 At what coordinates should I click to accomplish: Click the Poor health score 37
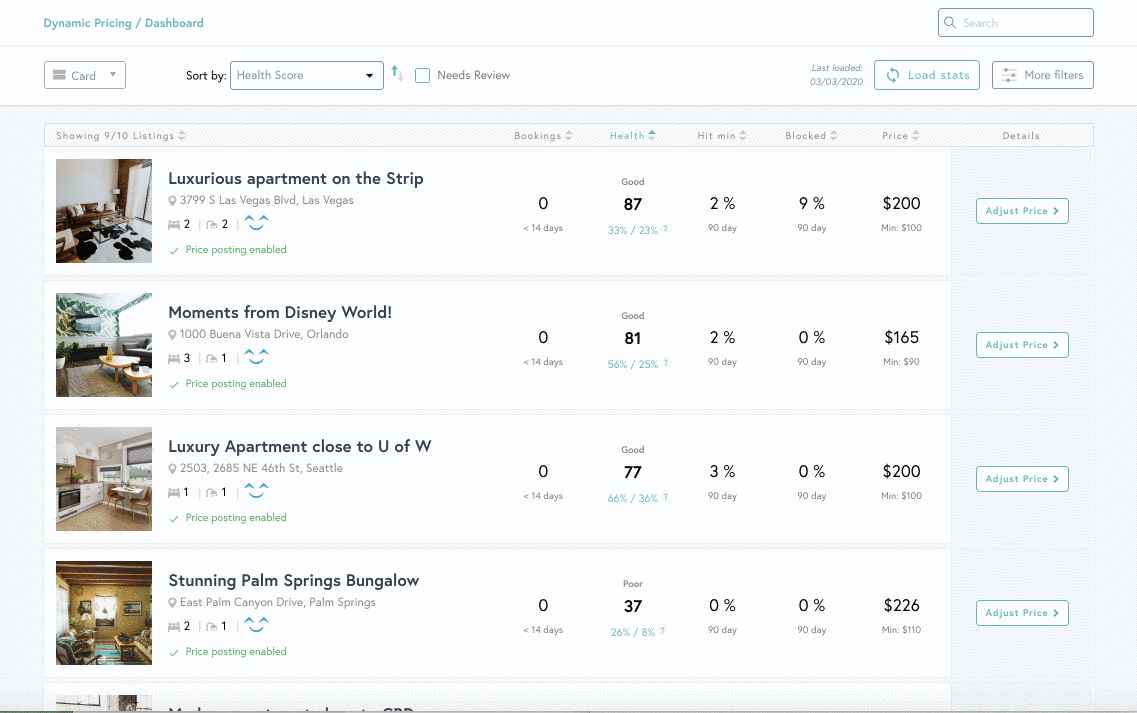coord(632,606)
